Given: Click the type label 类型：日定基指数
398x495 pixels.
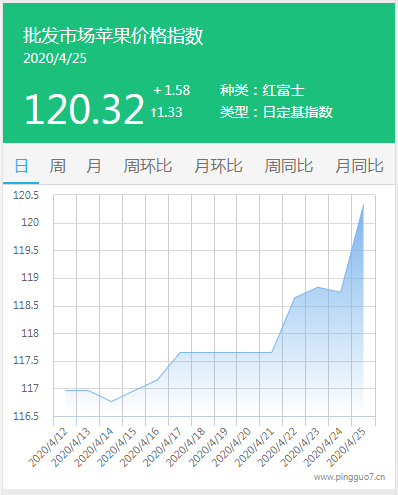Looking at the screenshot, I should point(276,112).
